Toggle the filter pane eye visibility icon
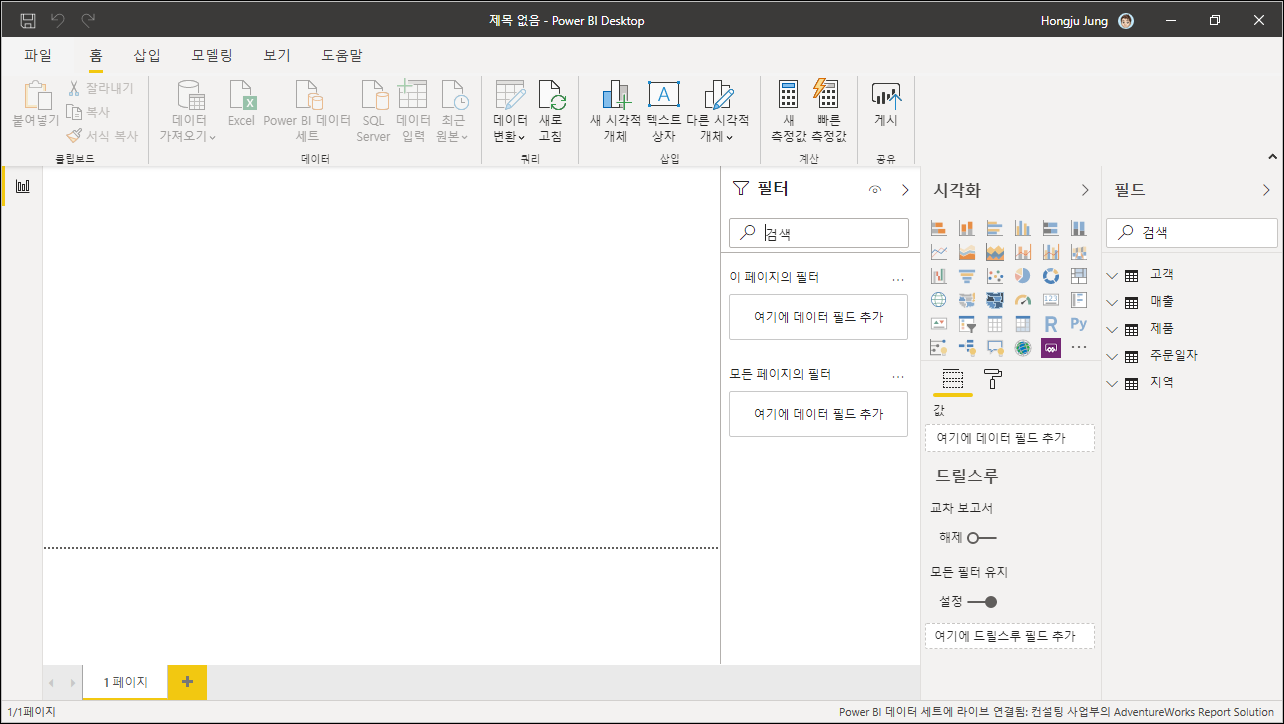The width and height of the screenshot is (1284, 724). pos(875,190)
